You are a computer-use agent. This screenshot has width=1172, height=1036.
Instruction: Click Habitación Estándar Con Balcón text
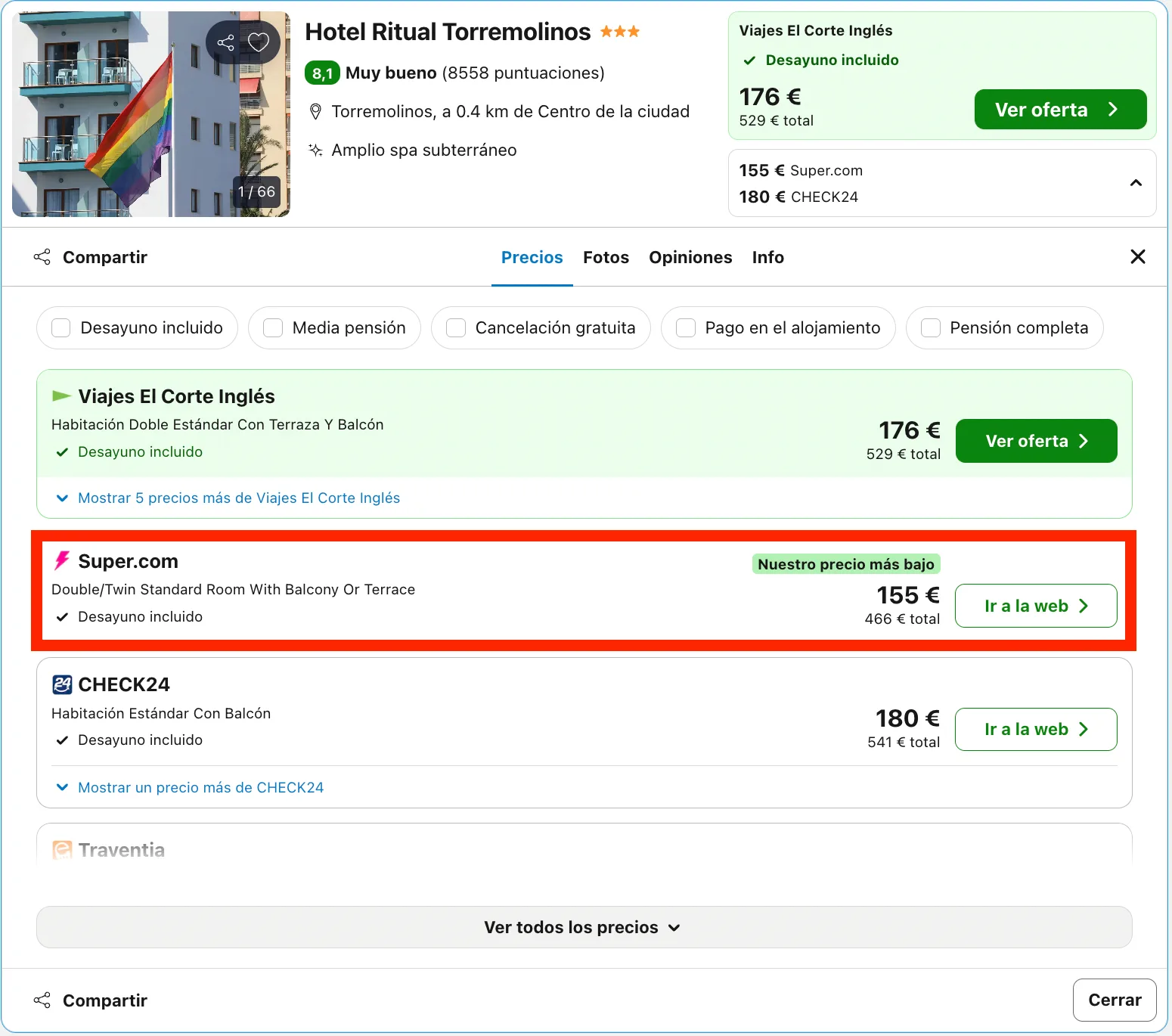pos(161,713)
